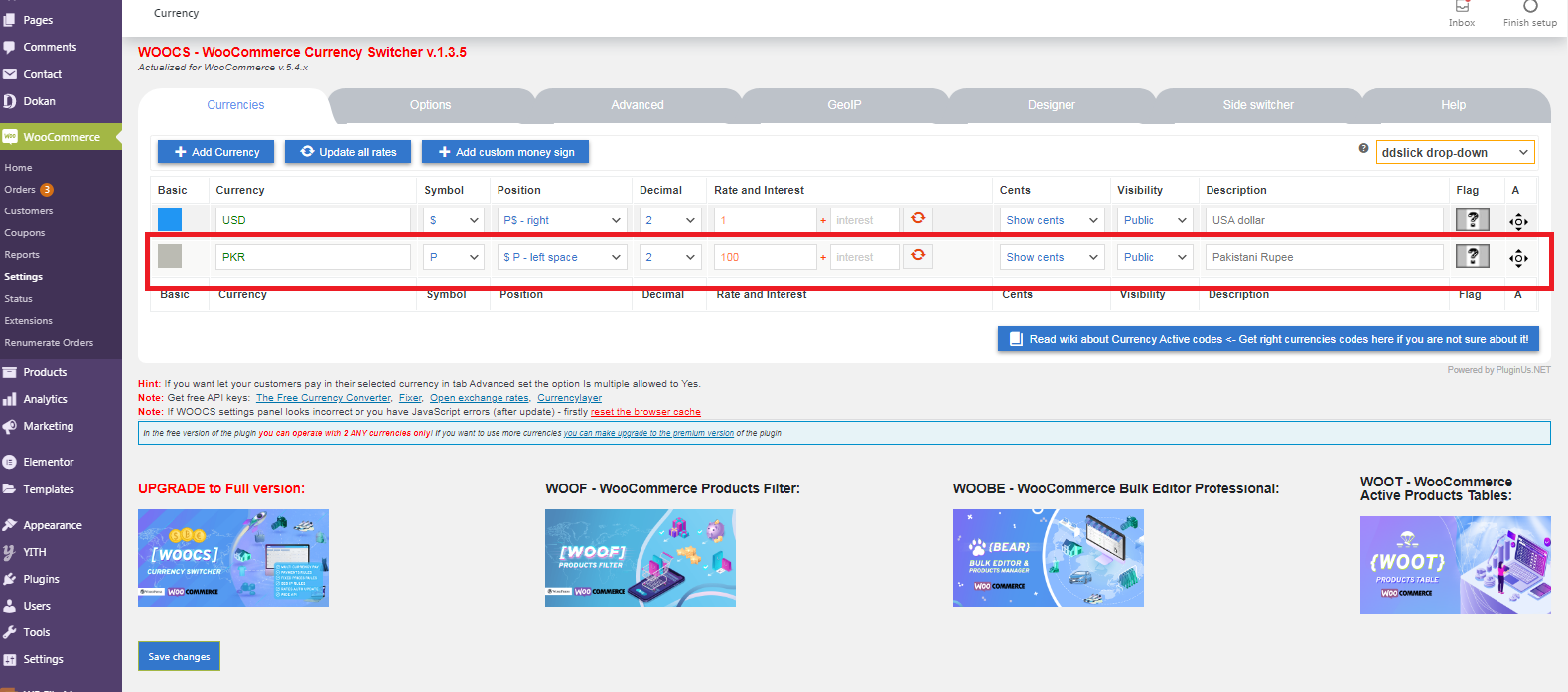Open Decimal dropdown for PKR row
1568x692 pixels.
point(670,257)
